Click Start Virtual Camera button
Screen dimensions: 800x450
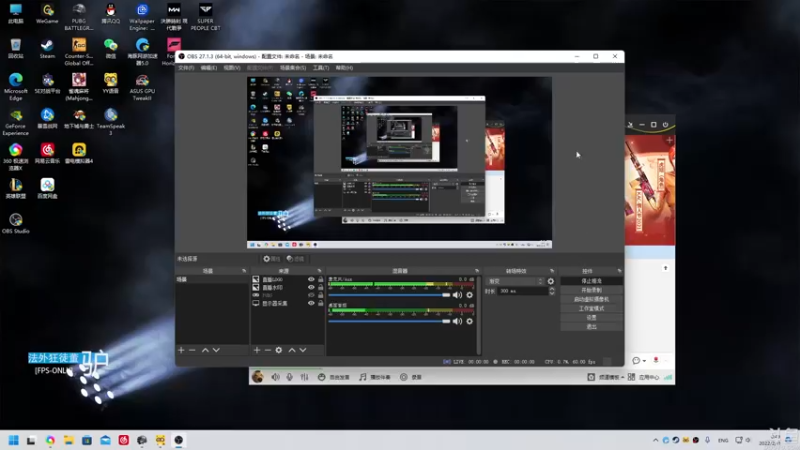click(591, 299)
